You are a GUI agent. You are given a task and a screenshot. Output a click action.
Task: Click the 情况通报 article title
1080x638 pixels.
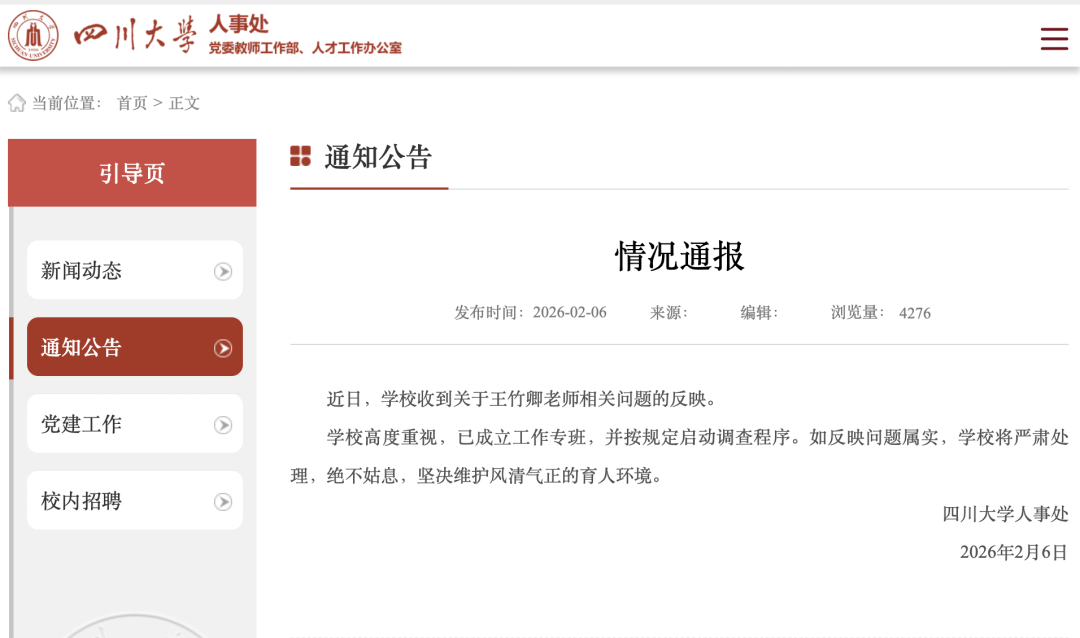(679, 257)
